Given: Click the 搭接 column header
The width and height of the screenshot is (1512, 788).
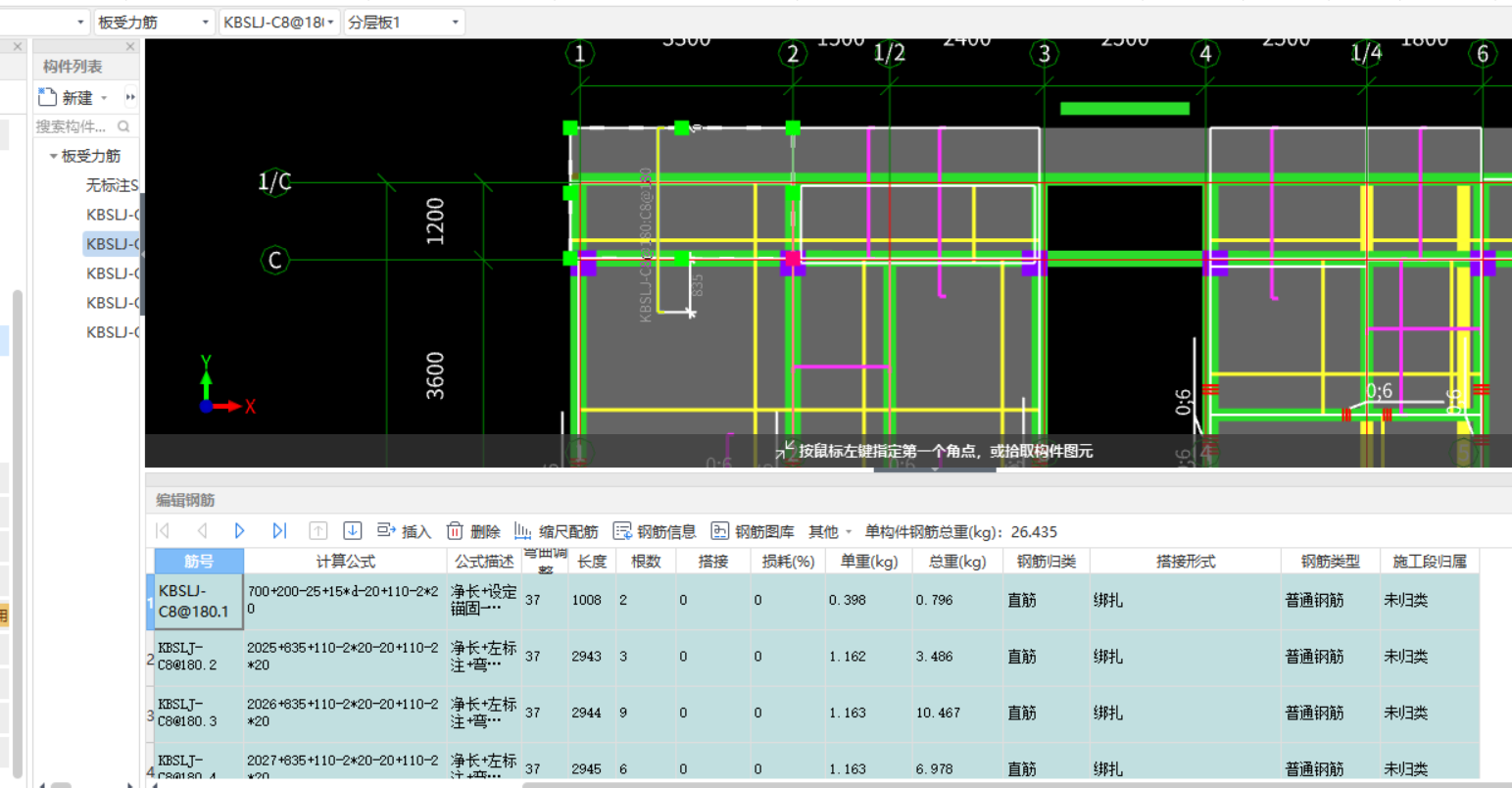Looking at the screenshot, I should pyautogui.click(x=712, y=561).
